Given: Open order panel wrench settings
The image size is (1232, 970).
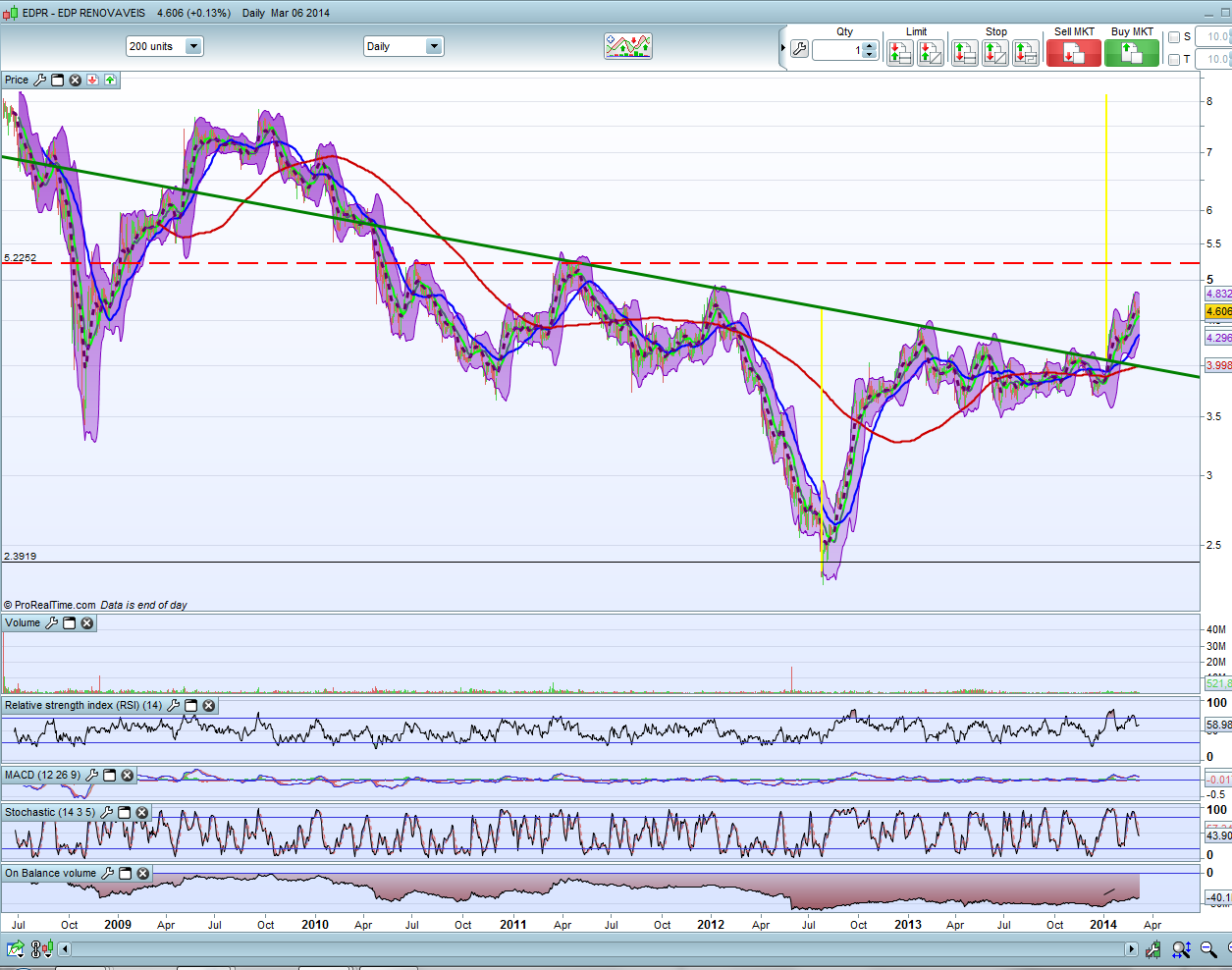Looking at the screenshot, I should click(799, 49).
